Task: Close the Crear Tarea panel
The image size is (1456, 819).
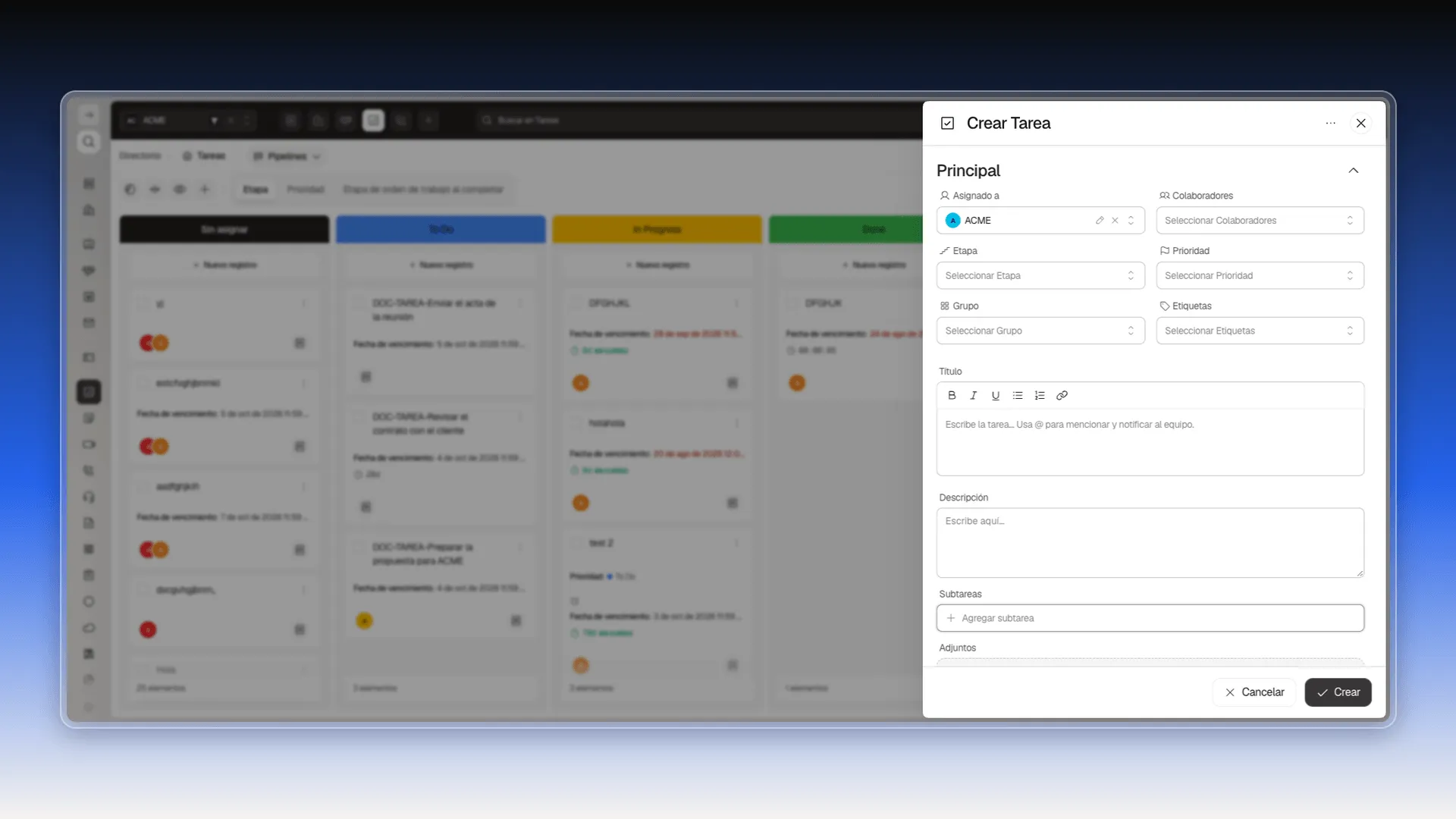Action: 1361,123
